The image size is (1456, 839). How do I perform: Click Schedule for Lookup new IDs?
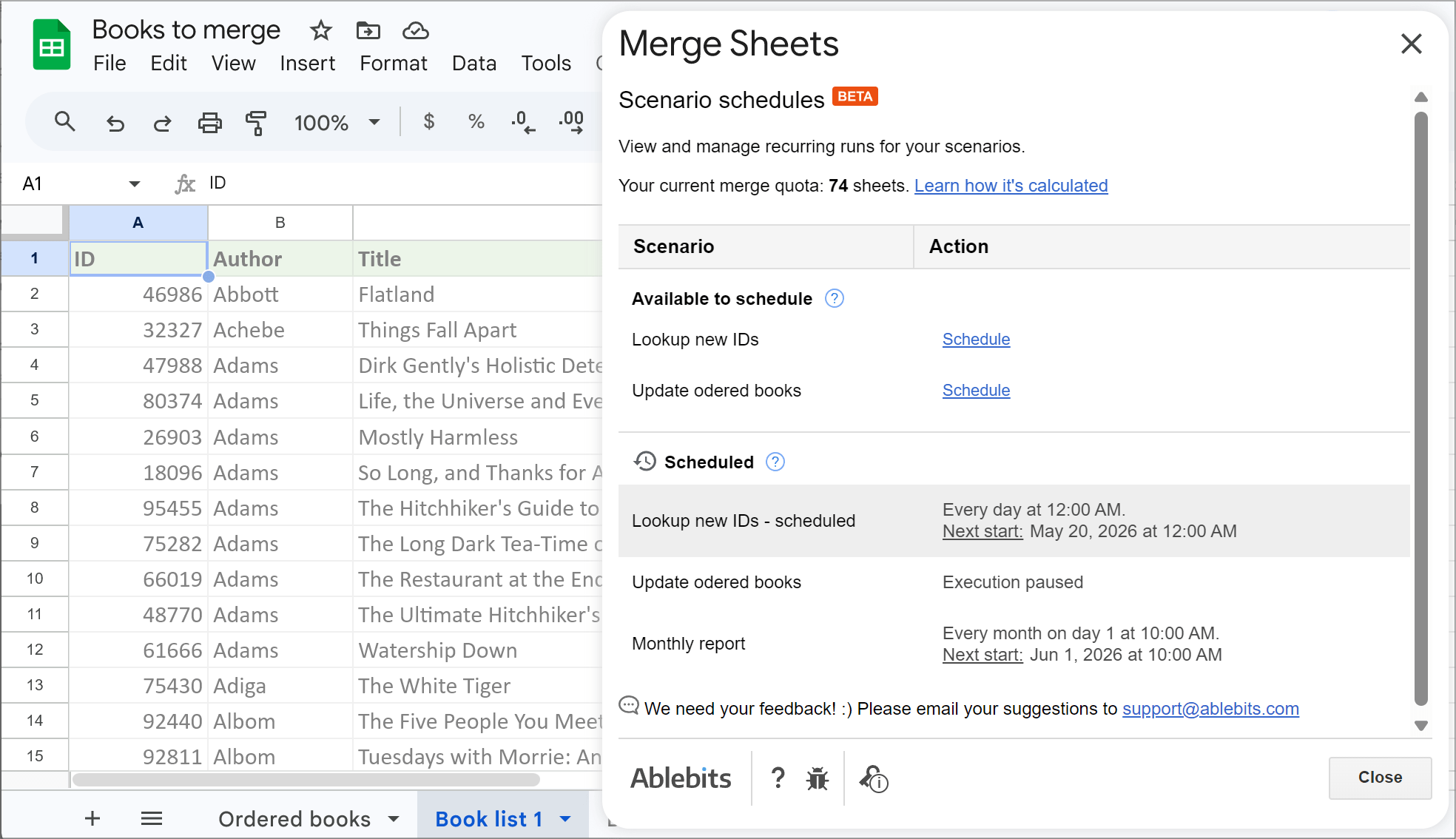click(976, 340)
